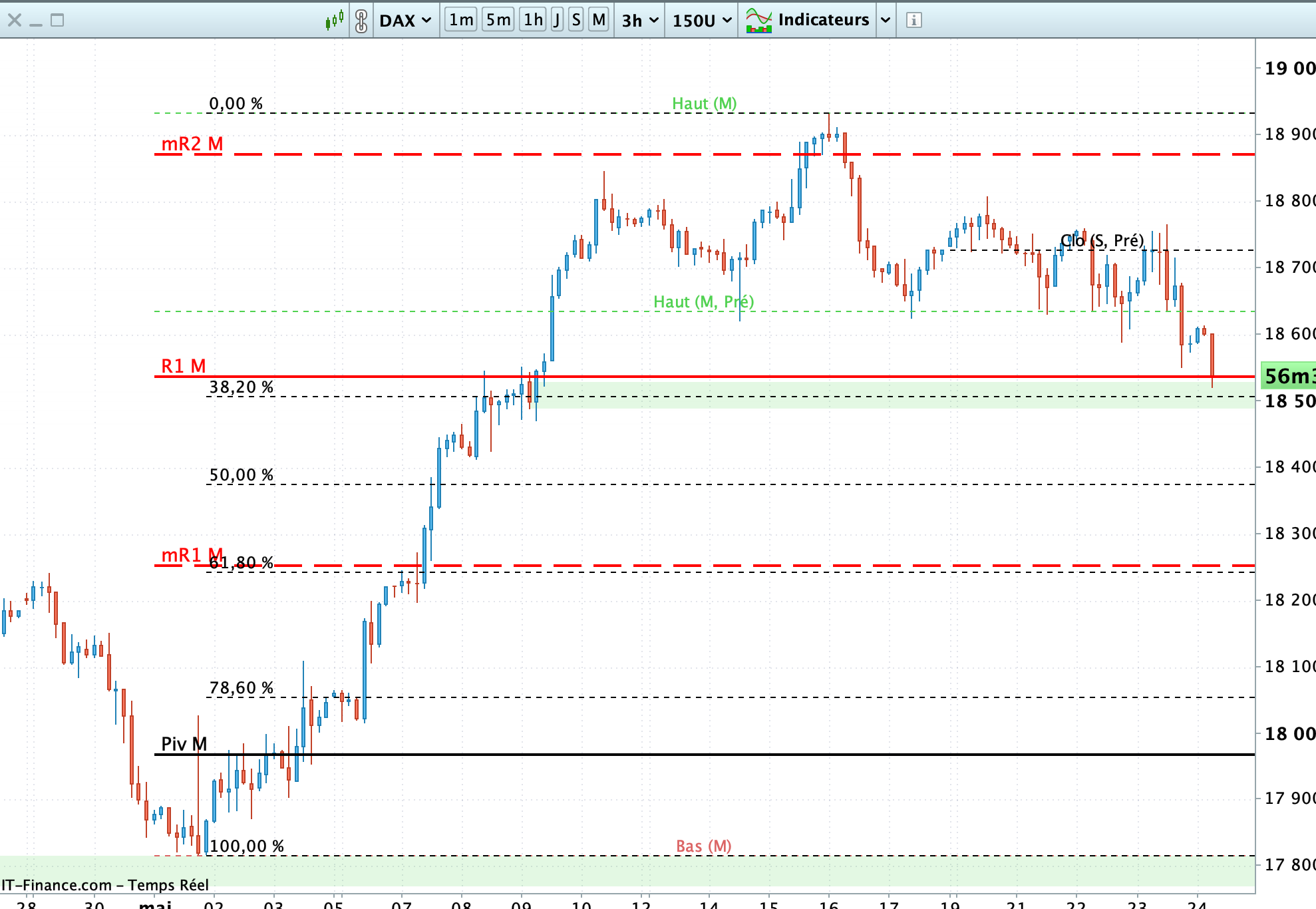Image resolution: width=1316 pixels, height=909 pixels.
Task: Click the red R1 M resistance line label
Action: point(184,366)
